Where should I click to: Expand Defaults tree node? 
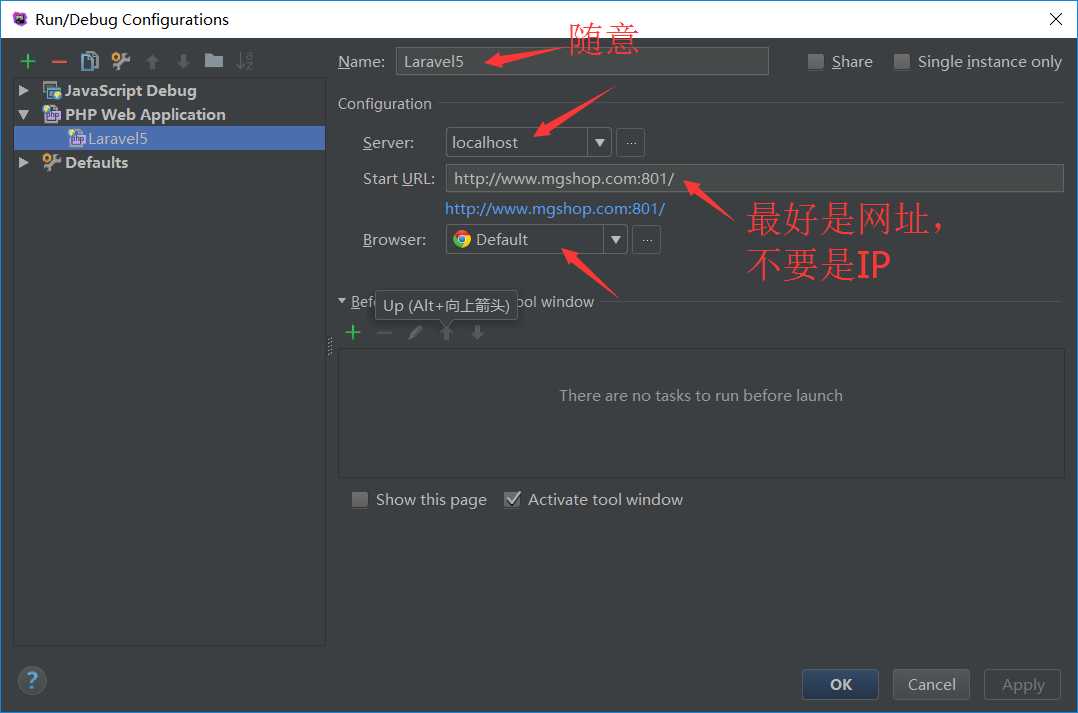[x=23, y=163]
